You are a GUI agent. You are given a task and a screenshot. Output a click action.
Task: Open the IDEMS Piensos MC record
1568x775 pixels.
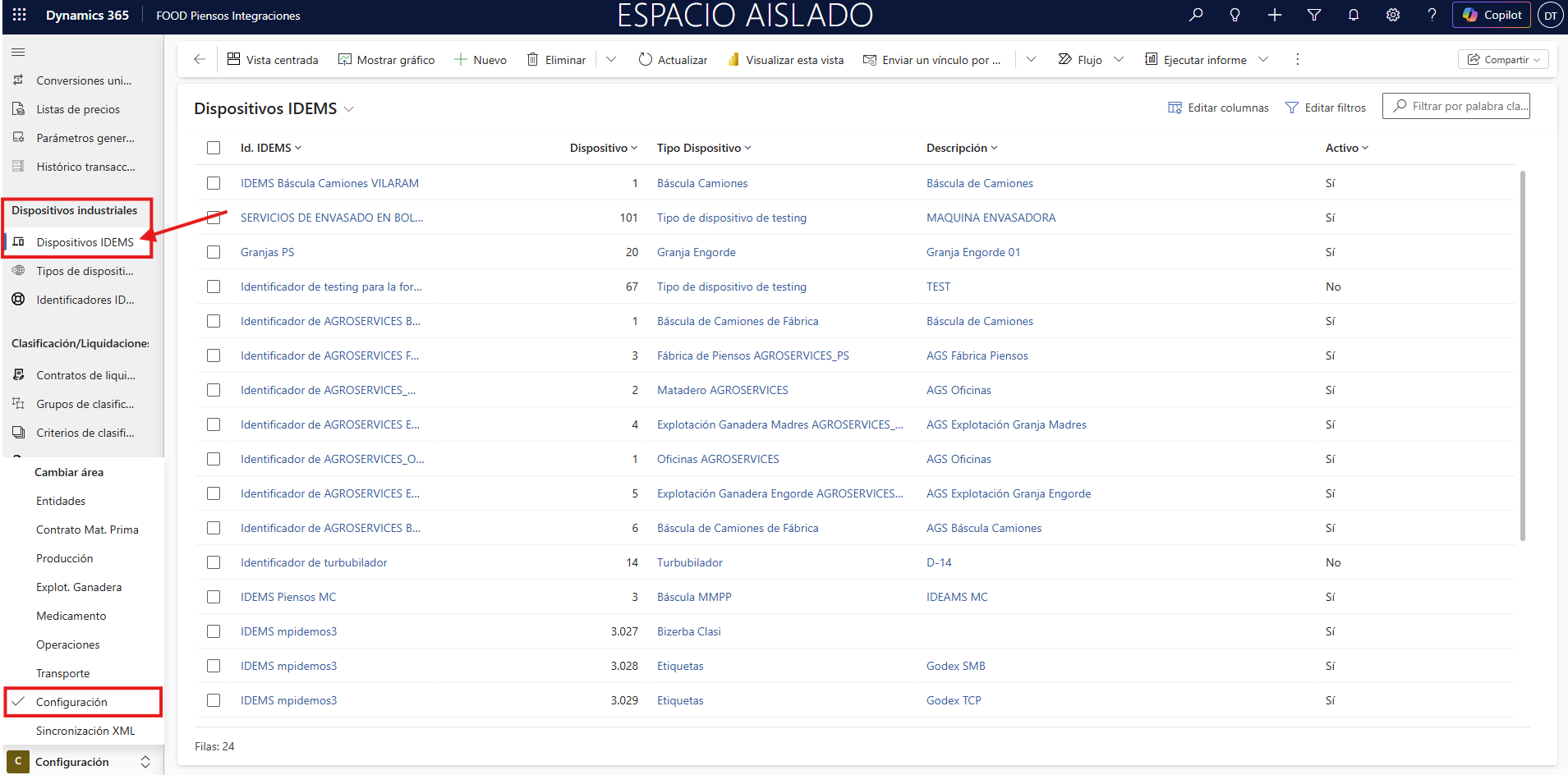[288, 597]
